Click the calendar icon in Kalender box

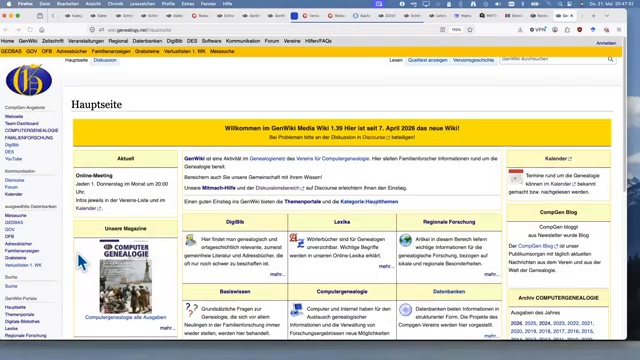click(516, 177)
